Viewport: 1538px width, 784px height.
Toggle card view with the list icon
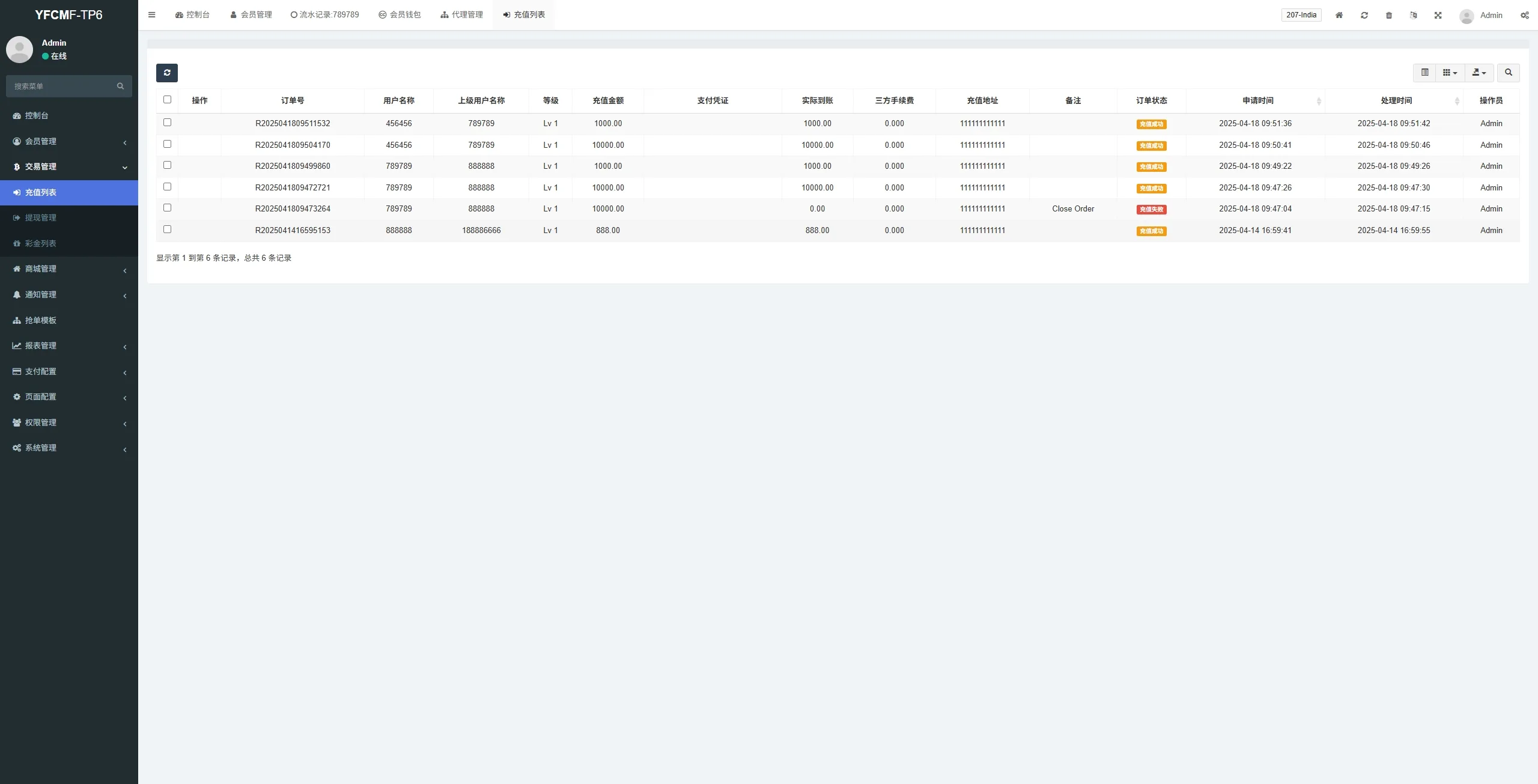pyautogui.click(x=1424, y=73)
